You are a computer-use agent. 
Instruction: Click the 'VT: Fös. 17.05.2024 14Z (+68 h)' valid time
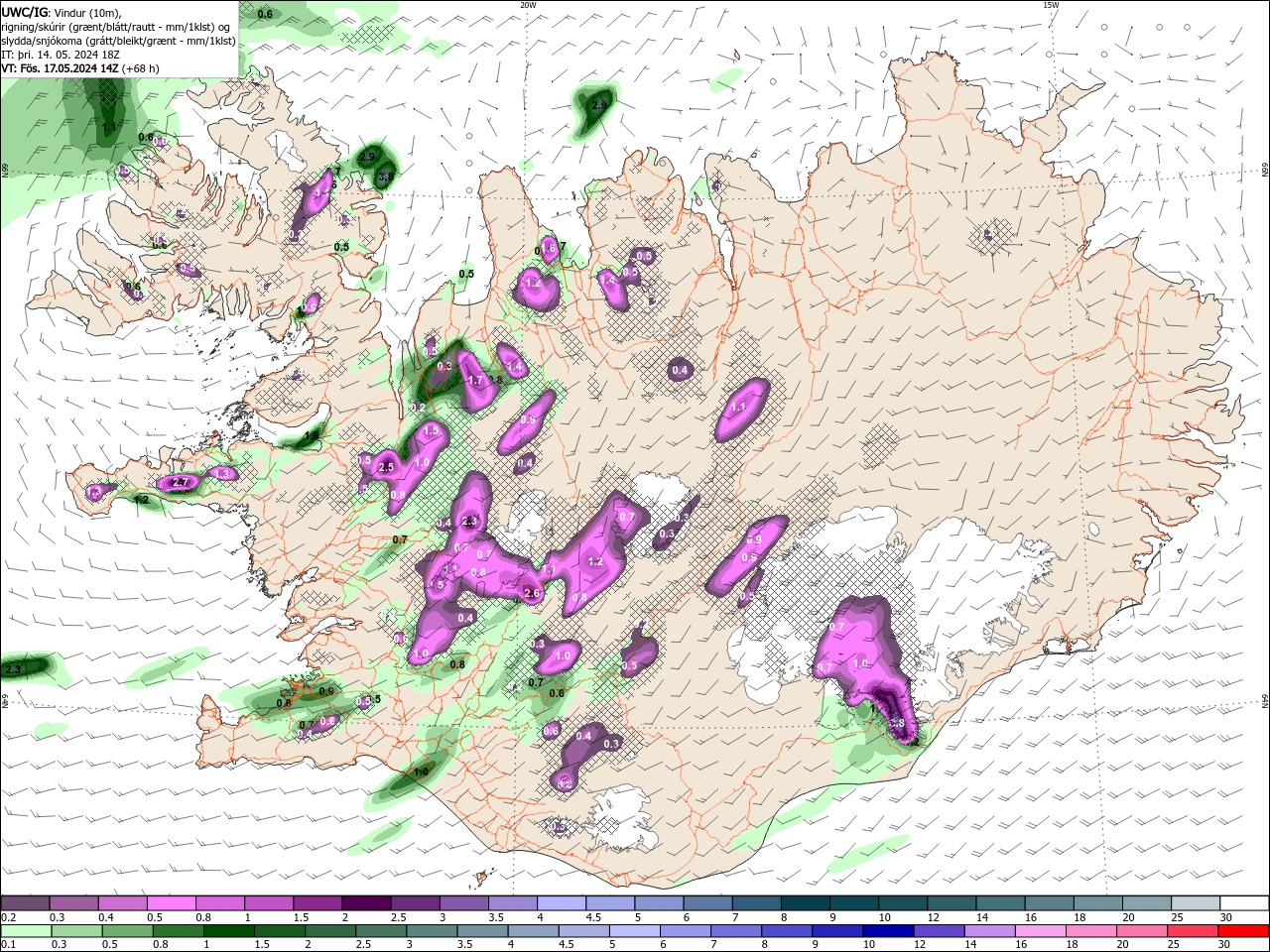(81, 68)
